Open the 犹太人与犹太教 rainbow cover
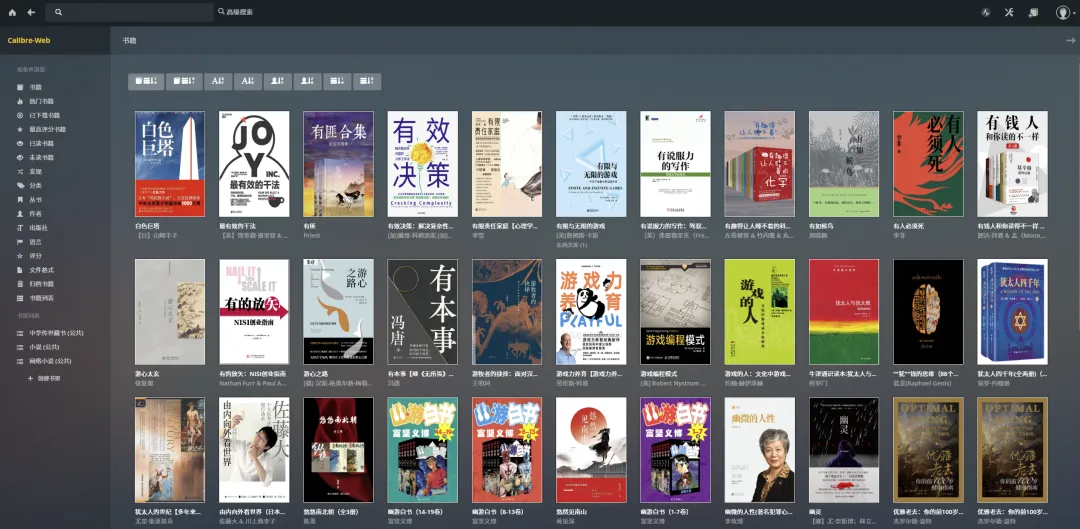This screenshot has width=1080, height=529. point(844,312)
